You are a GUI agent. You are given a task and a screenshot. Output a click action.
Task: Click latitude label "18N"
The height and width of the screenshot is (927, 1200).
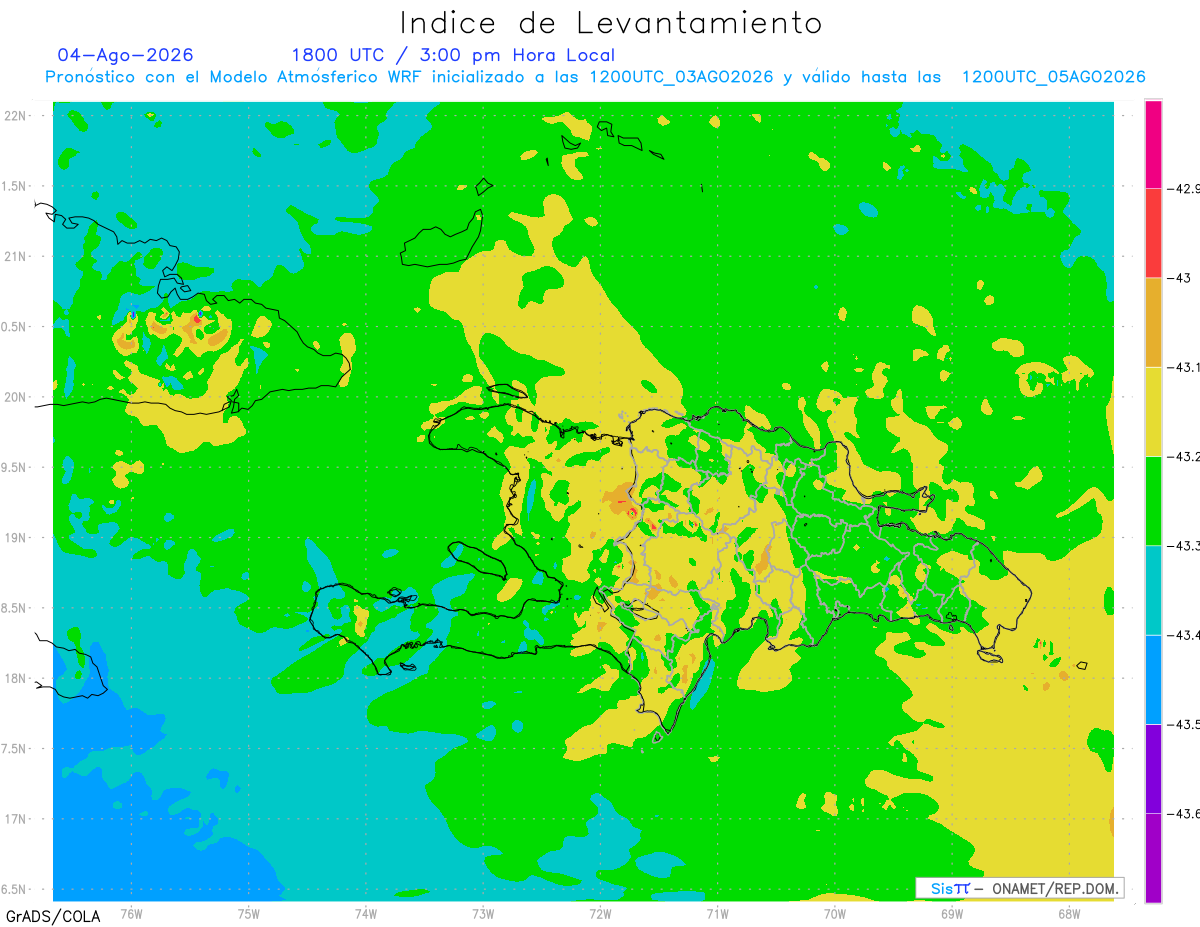17,679
